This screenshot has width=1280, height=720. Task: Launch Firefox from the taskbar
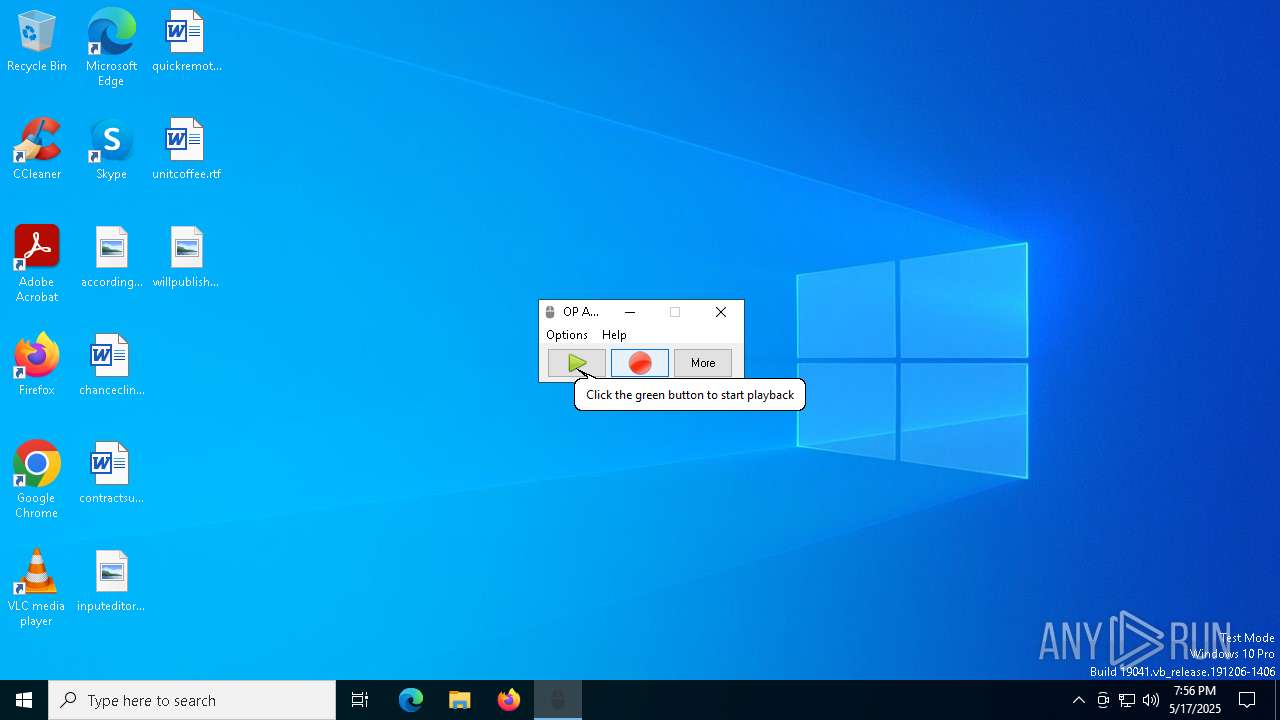click(x=509, y=700)
